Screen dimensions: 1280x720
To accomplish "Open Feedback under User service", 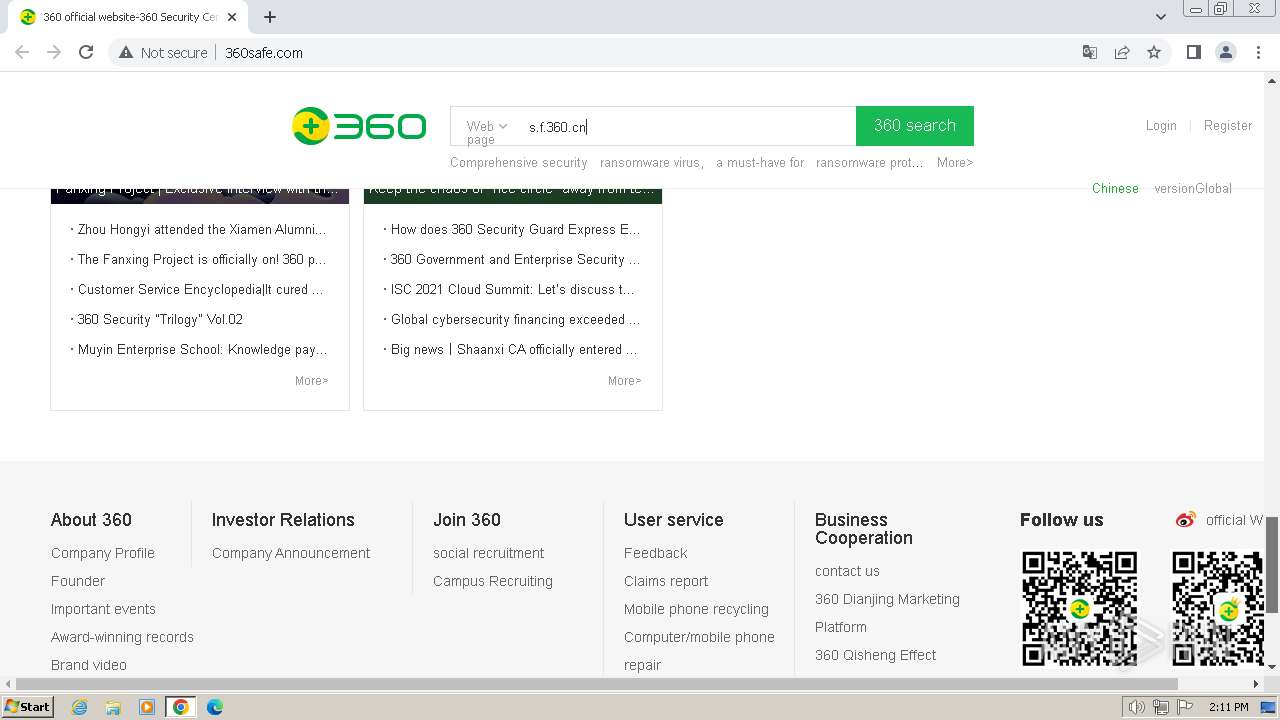I will click(655, 553).
